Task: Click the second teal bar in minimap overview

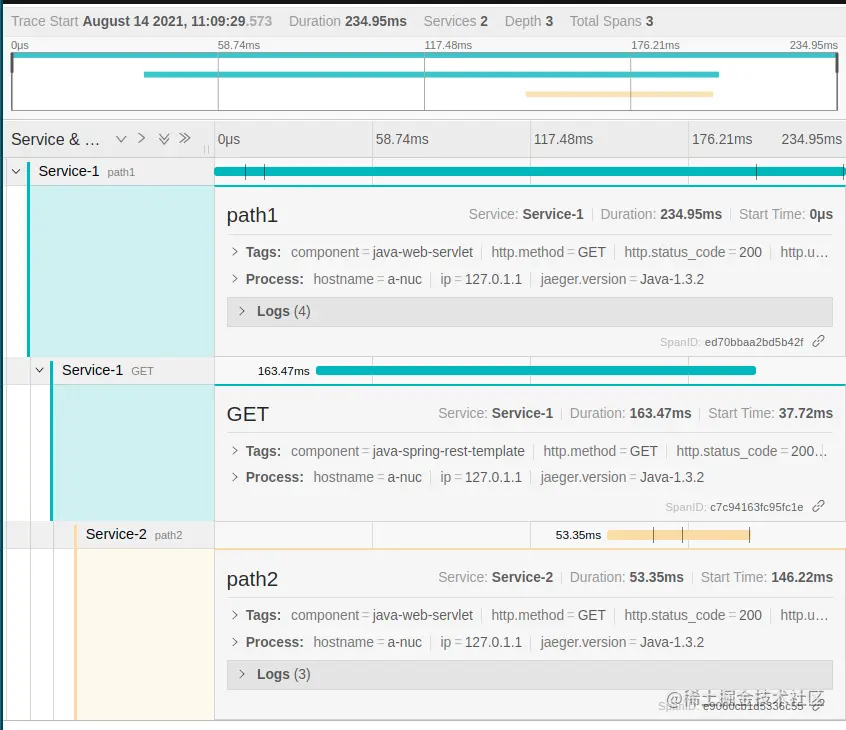Action: click(x=431, y=74)
